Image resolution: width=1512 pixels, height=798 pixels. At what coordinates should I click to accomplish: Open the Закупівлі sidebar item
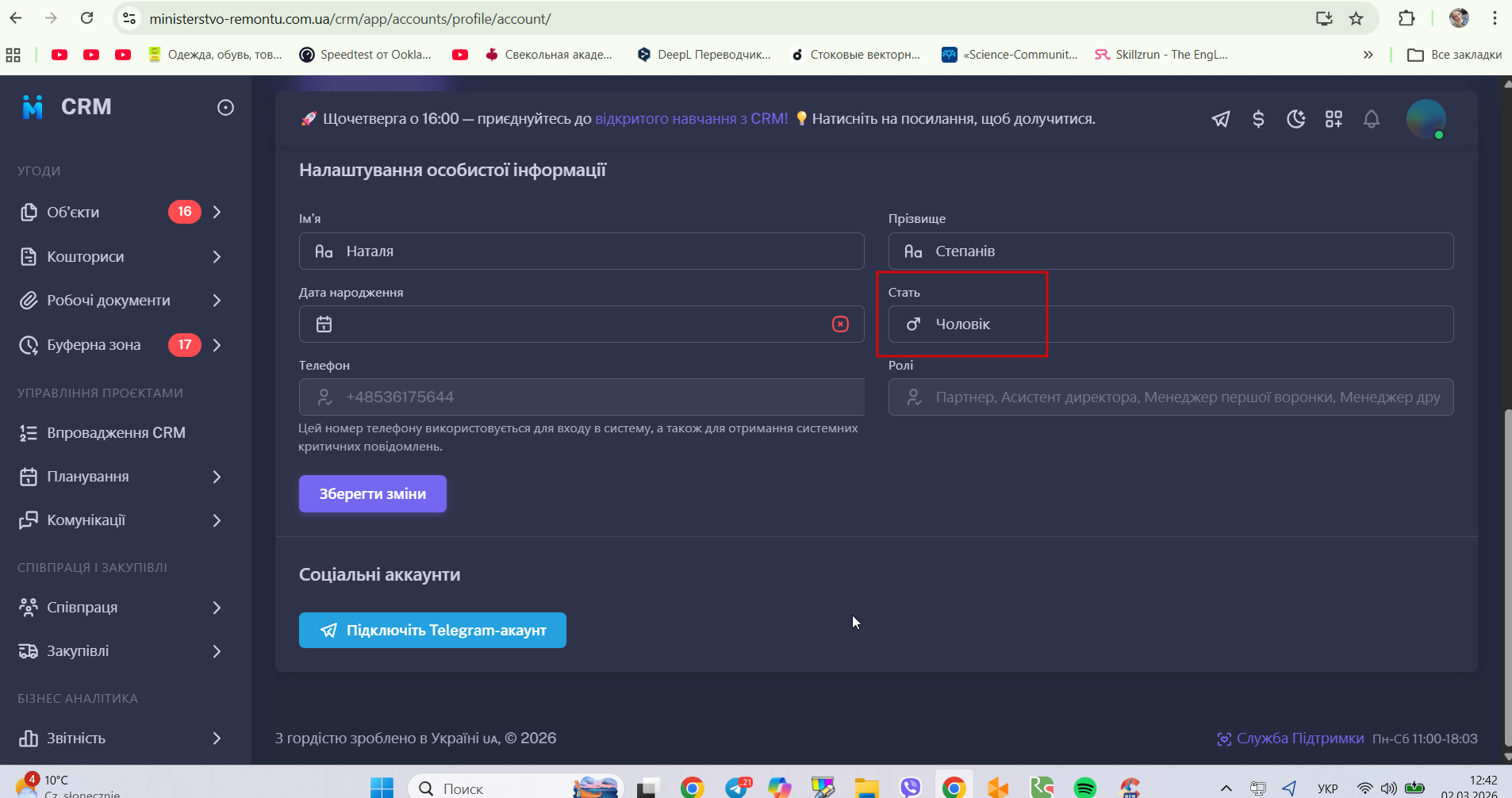[121, 651]
